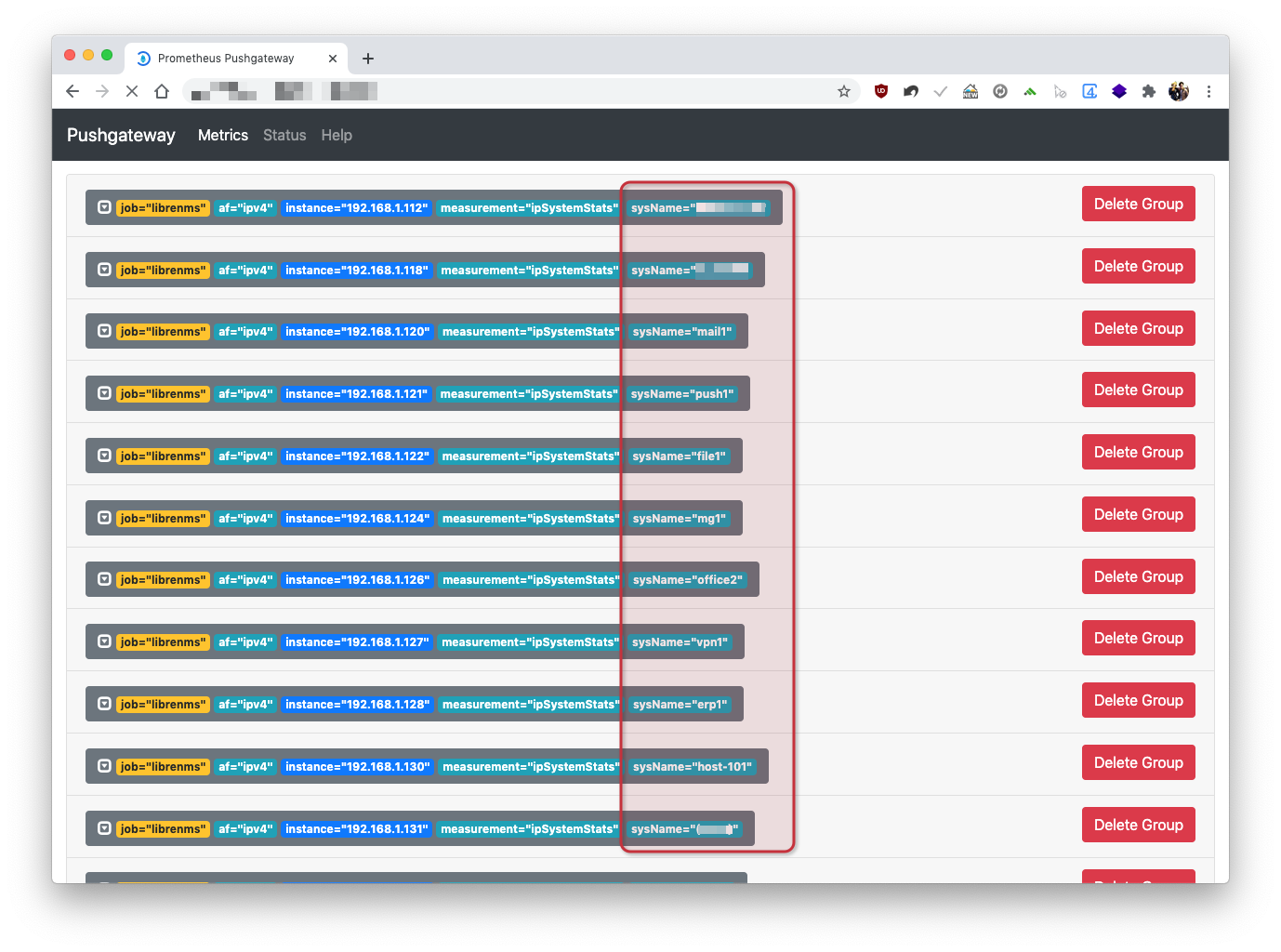
Task: Open the browser extensions puzzle icon
Action: click(1149, 91)
